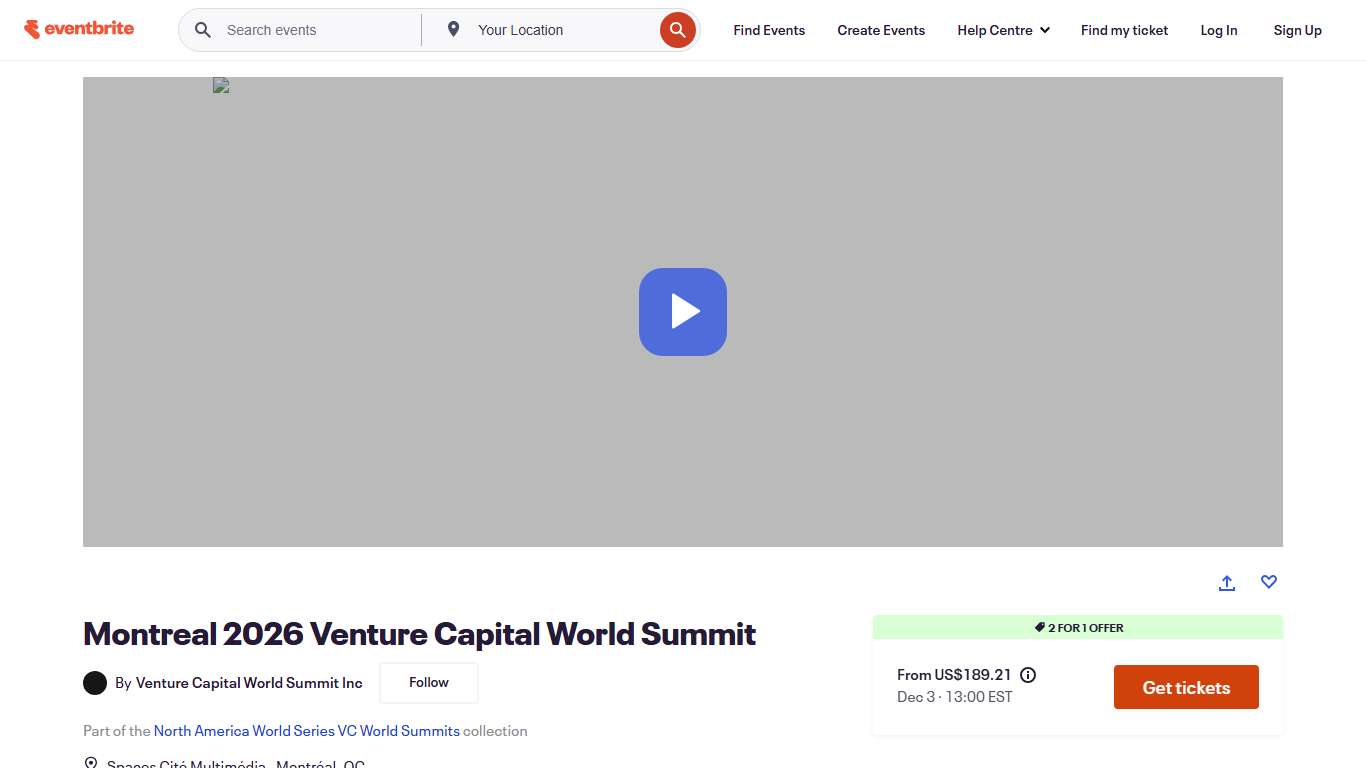Switch to Find Events

point(768,29)
